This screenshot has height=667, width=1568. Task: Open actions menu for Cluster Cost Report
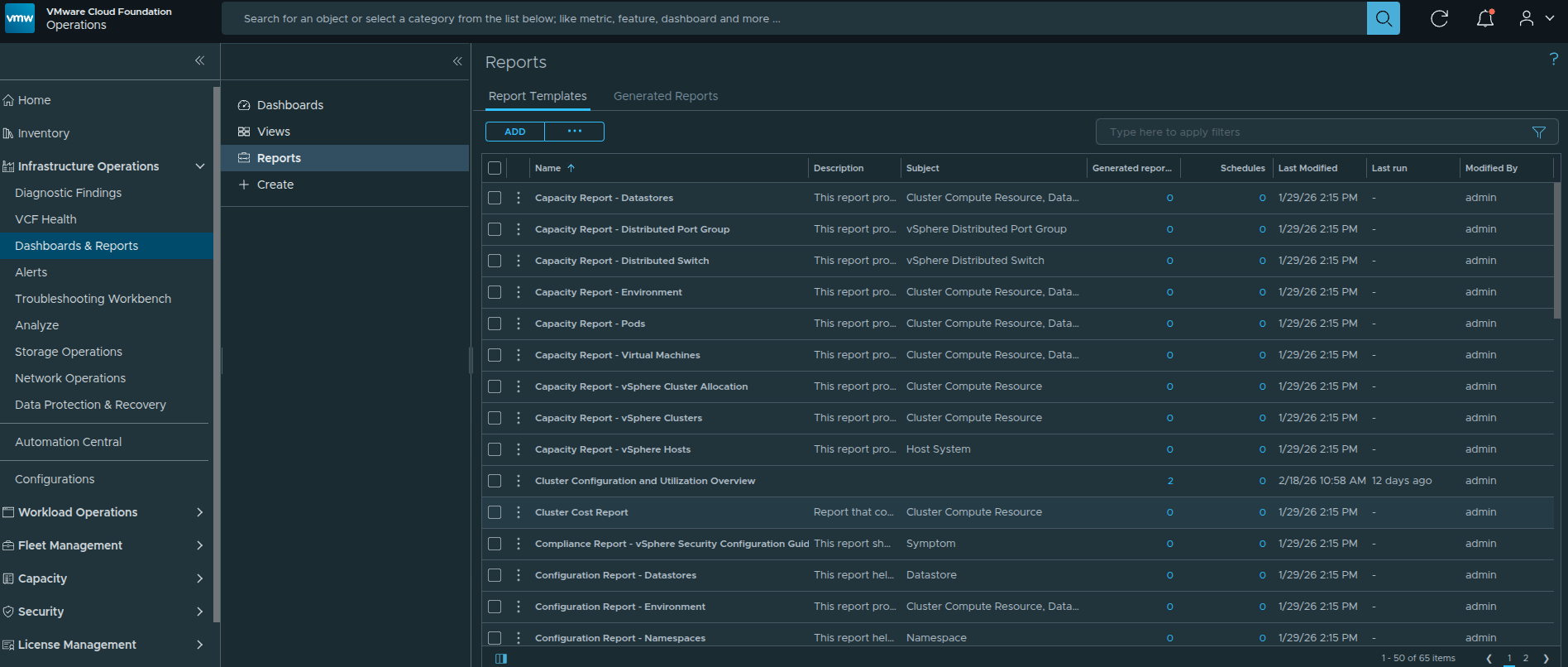[519, 512]
